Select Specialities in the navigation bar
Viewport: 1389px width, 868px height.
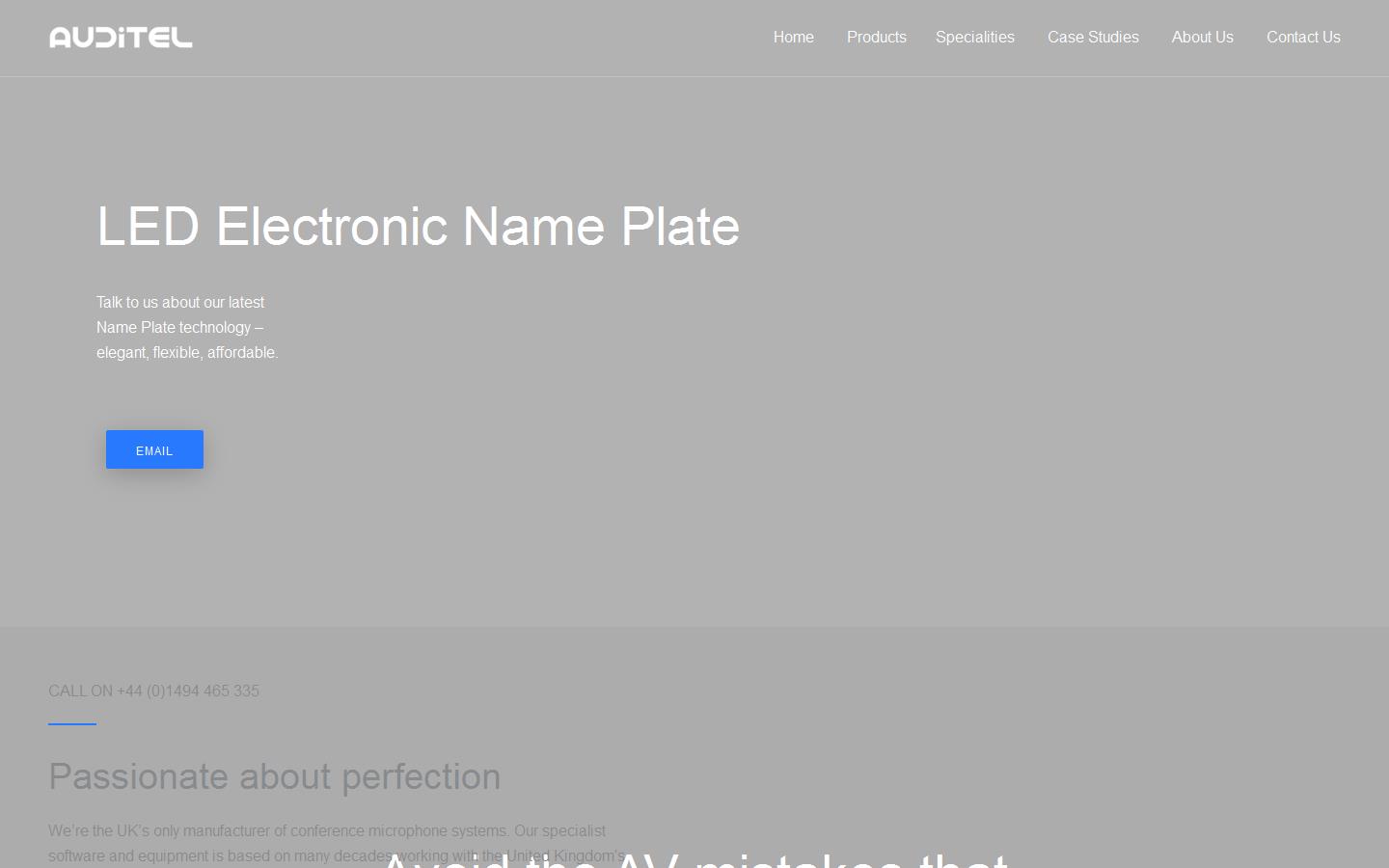(x=974, y=37)
